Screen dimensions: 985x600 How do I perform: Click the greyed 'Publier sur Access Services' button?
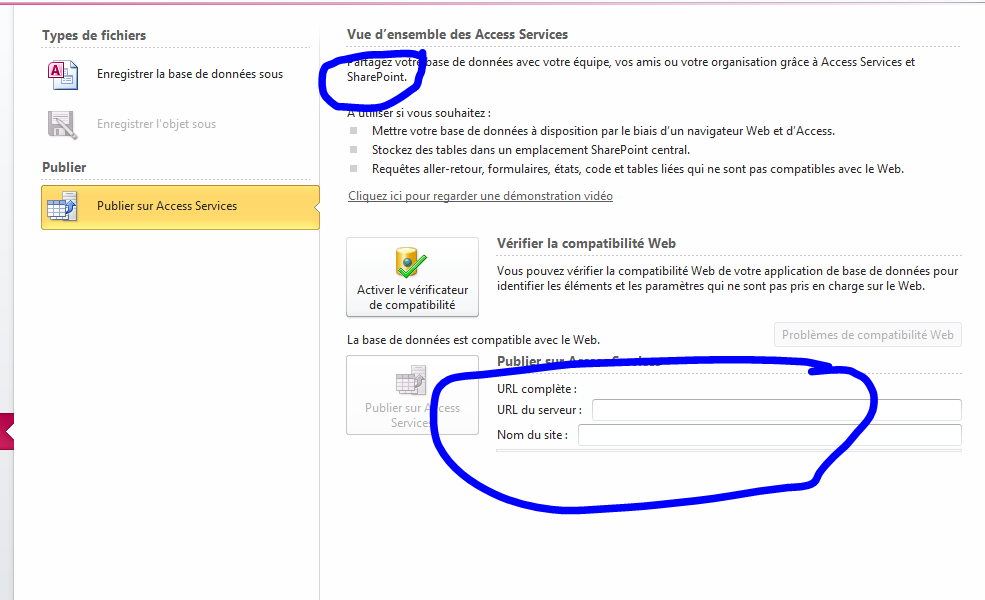[412, 395]
